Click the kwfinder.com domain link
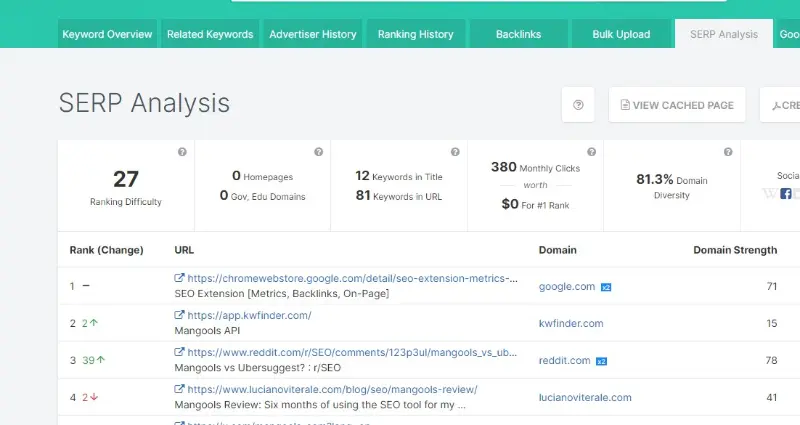Image resolution: width=800 pixels, height=425 pixels. pos(571,323)
